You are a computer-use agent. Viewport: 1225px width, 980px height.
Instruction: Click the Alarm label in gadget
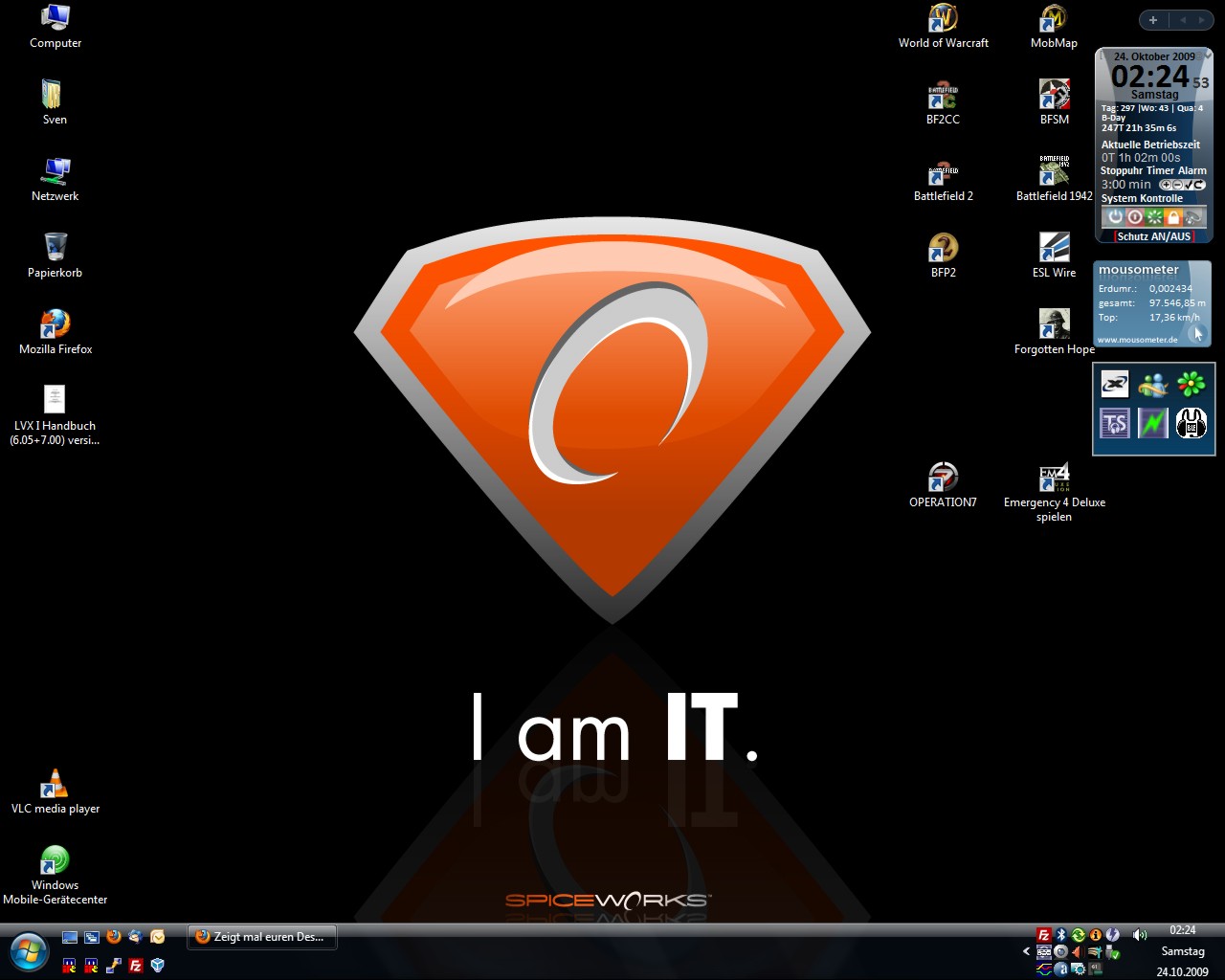click(x=1192, y=170)
